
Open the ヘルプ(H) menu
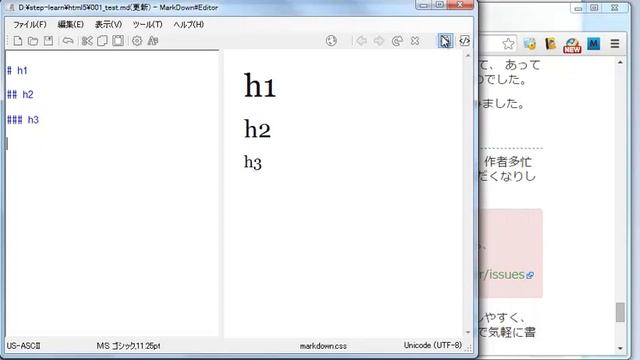click(189, 24)
